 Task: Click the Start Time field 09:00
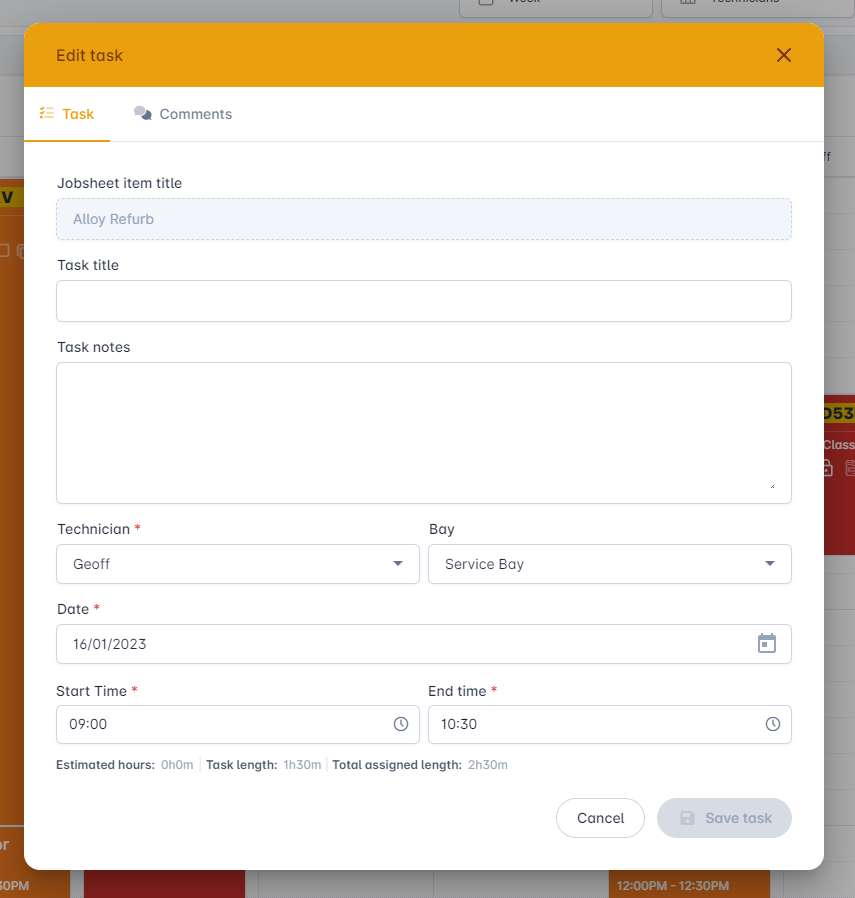tap(238, 724)
